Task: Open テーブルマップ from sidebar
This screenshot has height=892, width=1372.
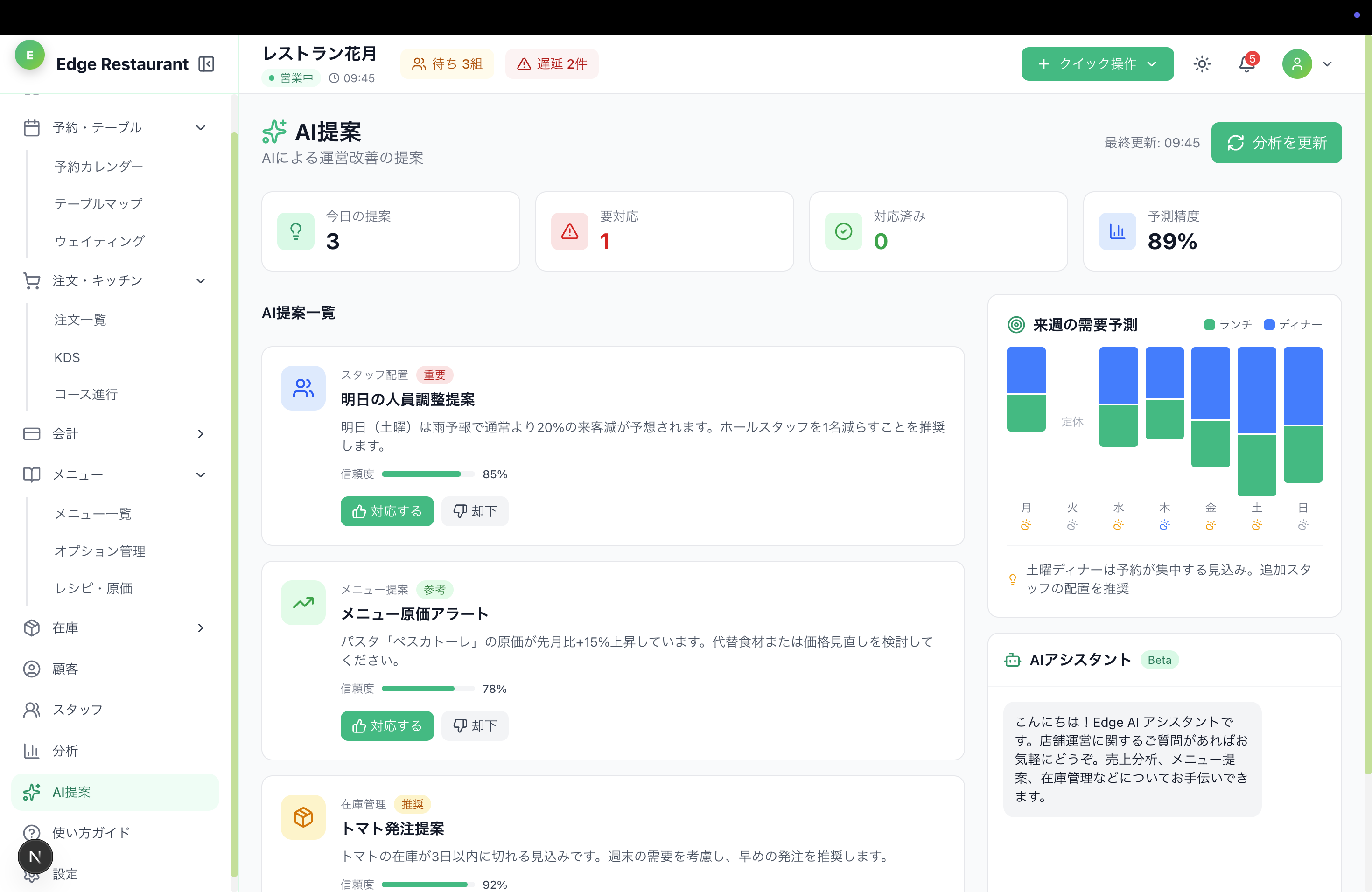Action: [x=98, y=204]
